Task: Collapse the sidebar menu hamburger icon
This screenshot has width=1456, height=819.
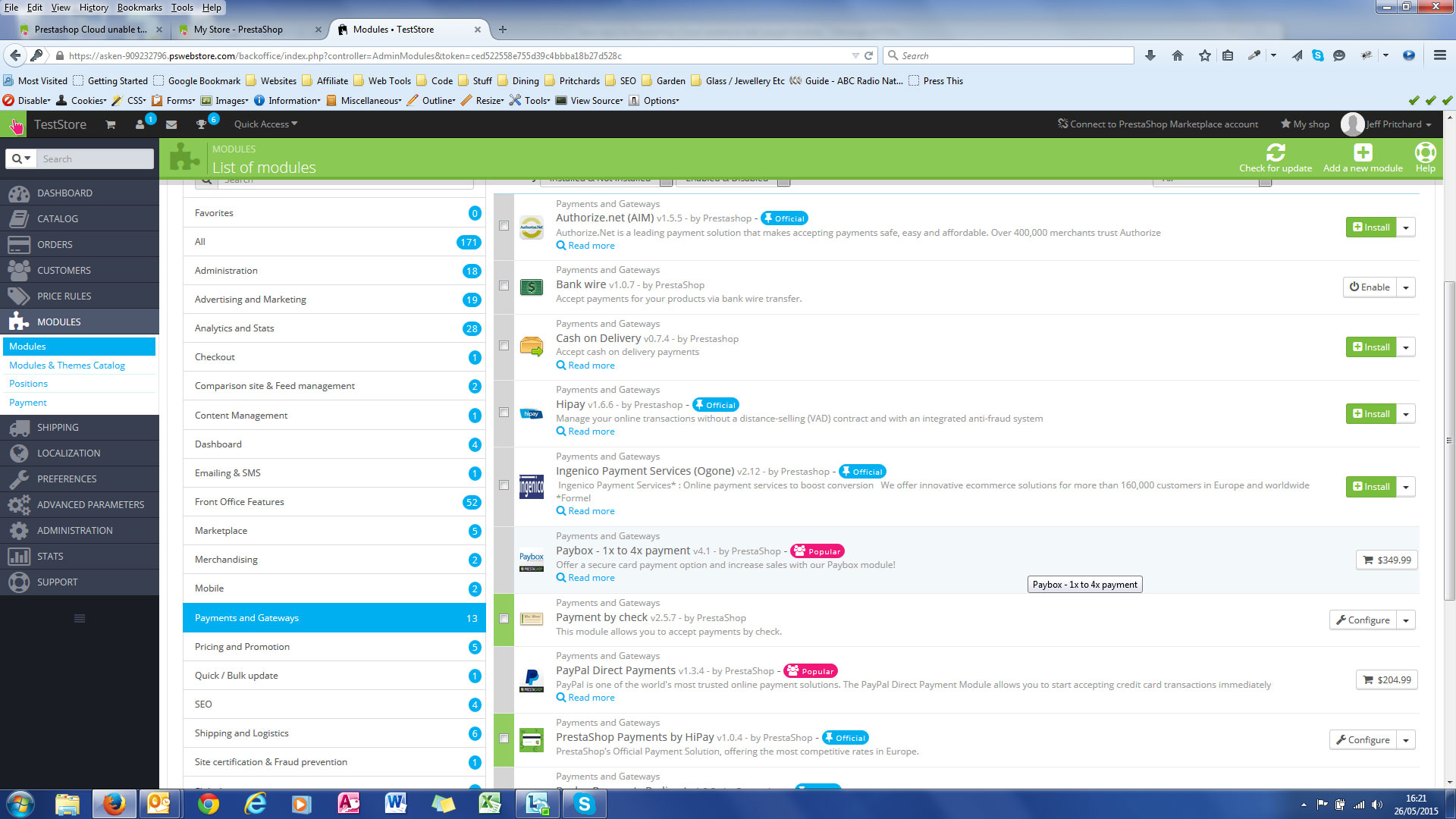Action: pyautogui.click(x=80, y=619)
